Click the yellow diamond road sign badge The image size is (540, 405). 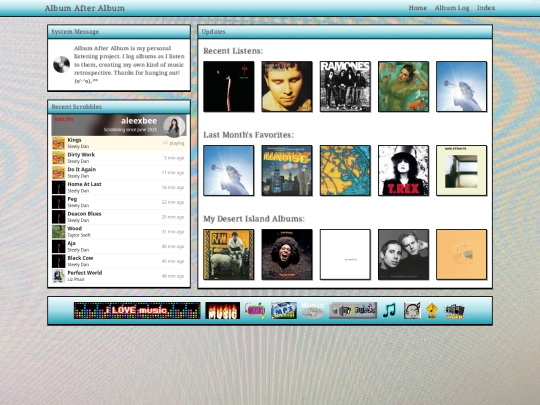click(x=432, y=311)
